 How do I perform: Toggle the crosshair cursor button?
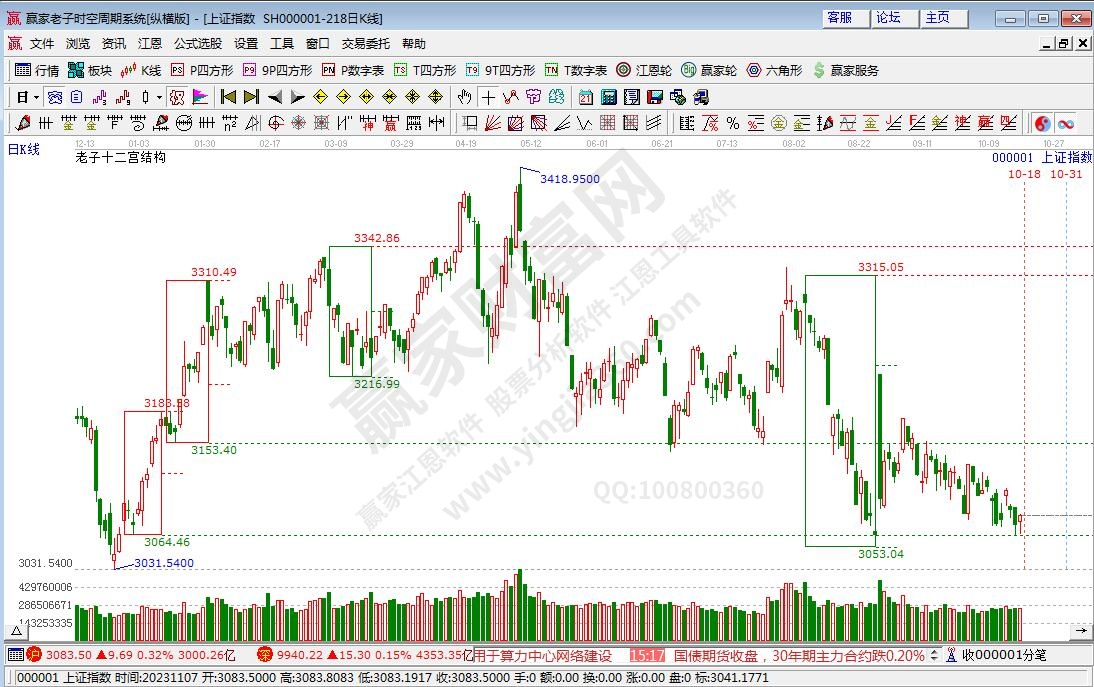pos(487,97)
